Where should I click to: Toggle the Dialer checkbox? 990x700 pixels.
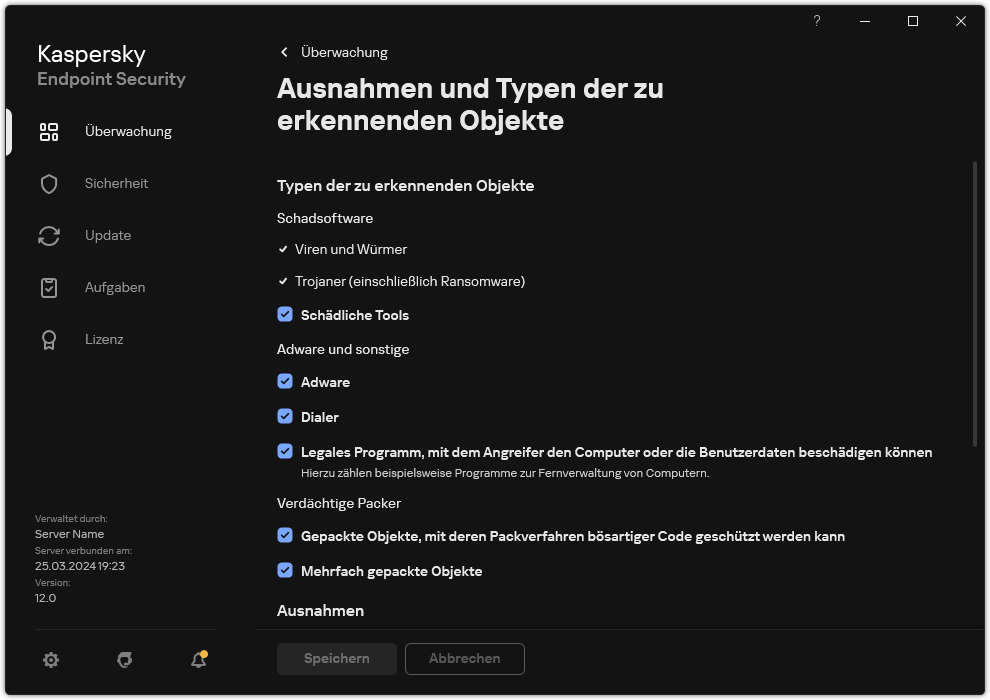point(285,416)
